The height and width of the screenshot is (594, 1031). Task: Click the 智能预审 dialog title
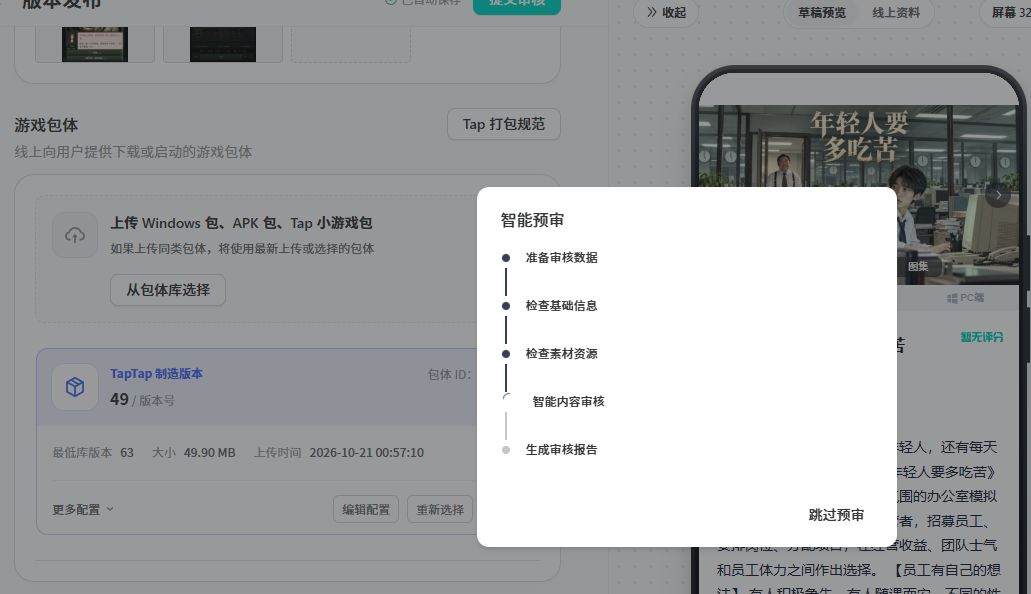(532, 220)
